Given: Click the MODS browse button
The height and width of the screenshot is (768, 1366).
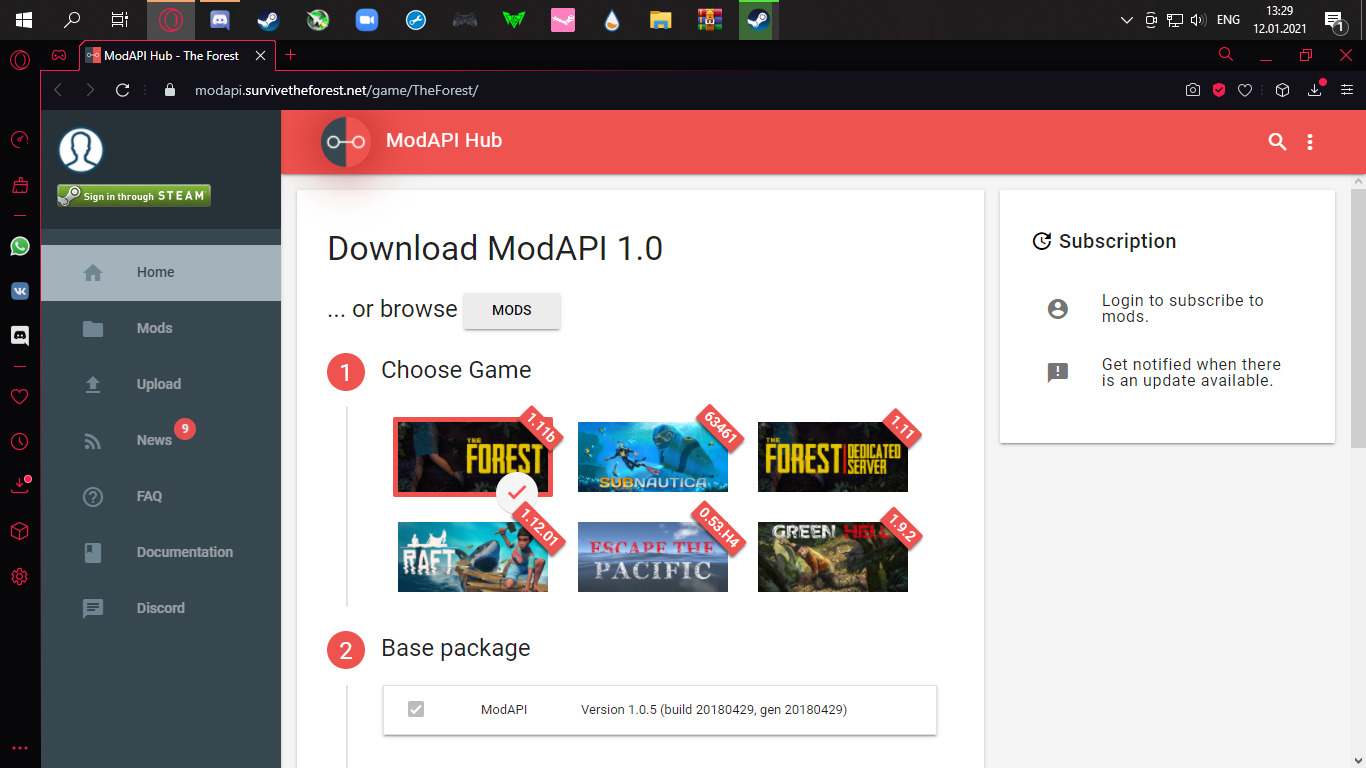Looking at the screenshot, I should (x=512, y=310).
